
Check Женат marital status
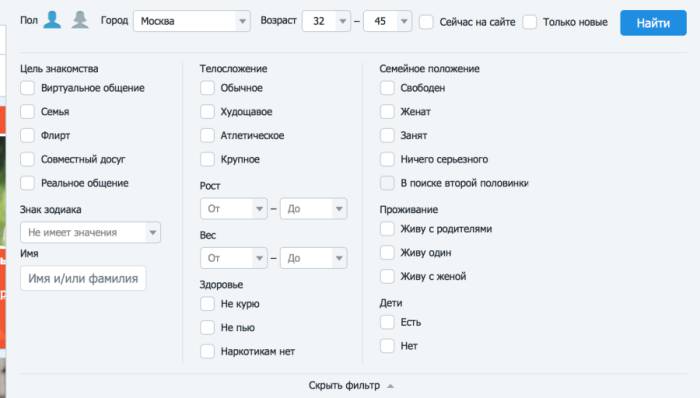click(387, 112)
